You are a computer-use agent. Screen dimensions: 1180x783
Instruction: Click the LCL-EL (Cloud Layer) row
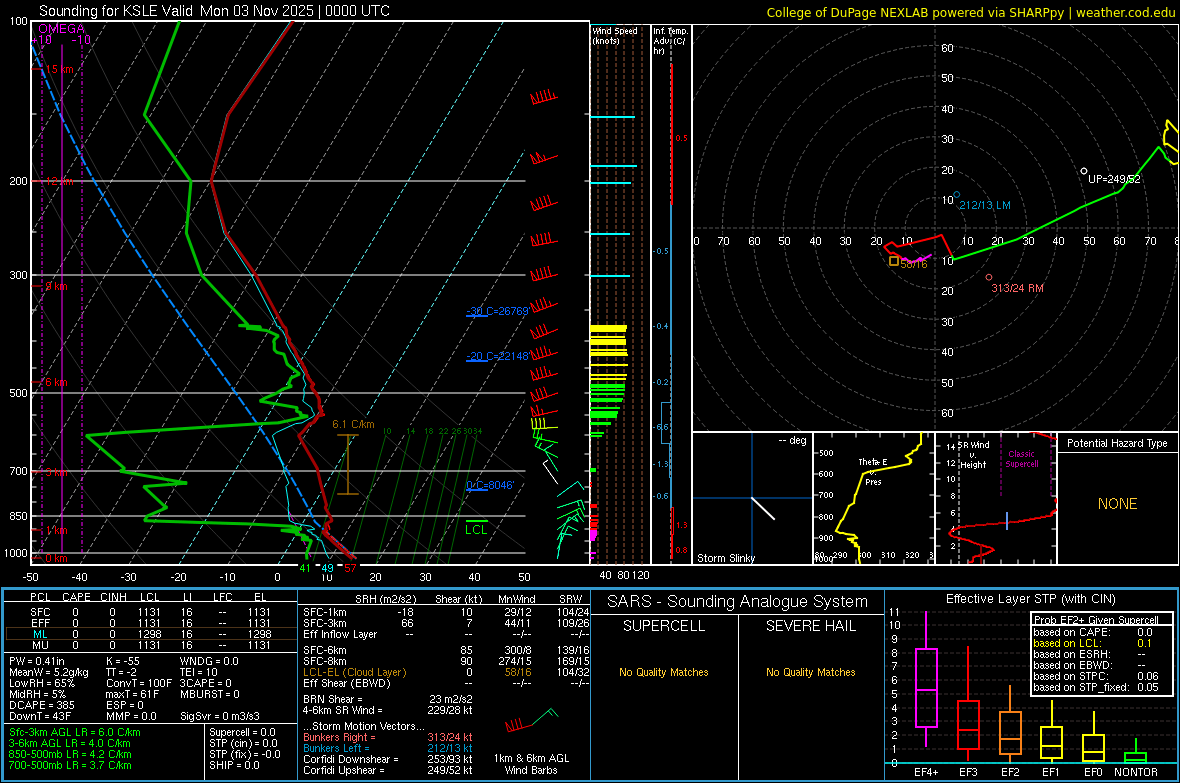pyautogui.click(x=446, y=672)
